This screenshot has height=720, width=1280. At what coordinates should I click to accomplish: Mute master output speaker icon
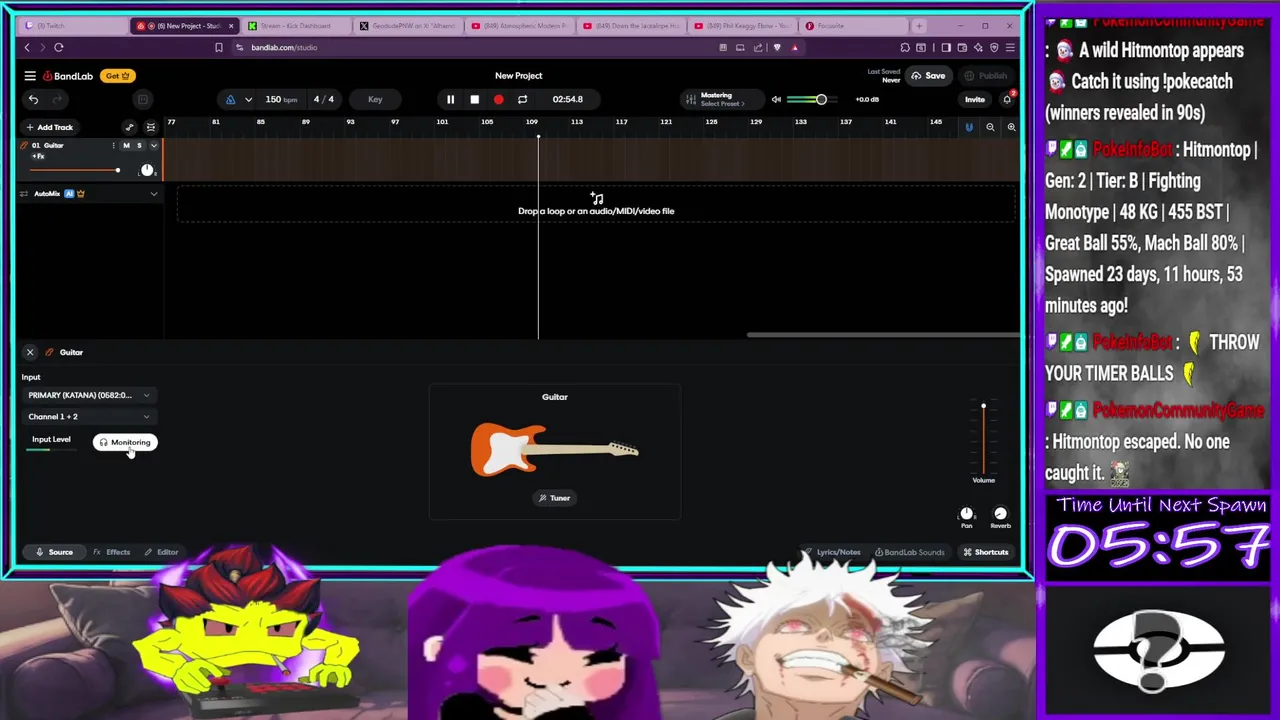tap(776, 99)
